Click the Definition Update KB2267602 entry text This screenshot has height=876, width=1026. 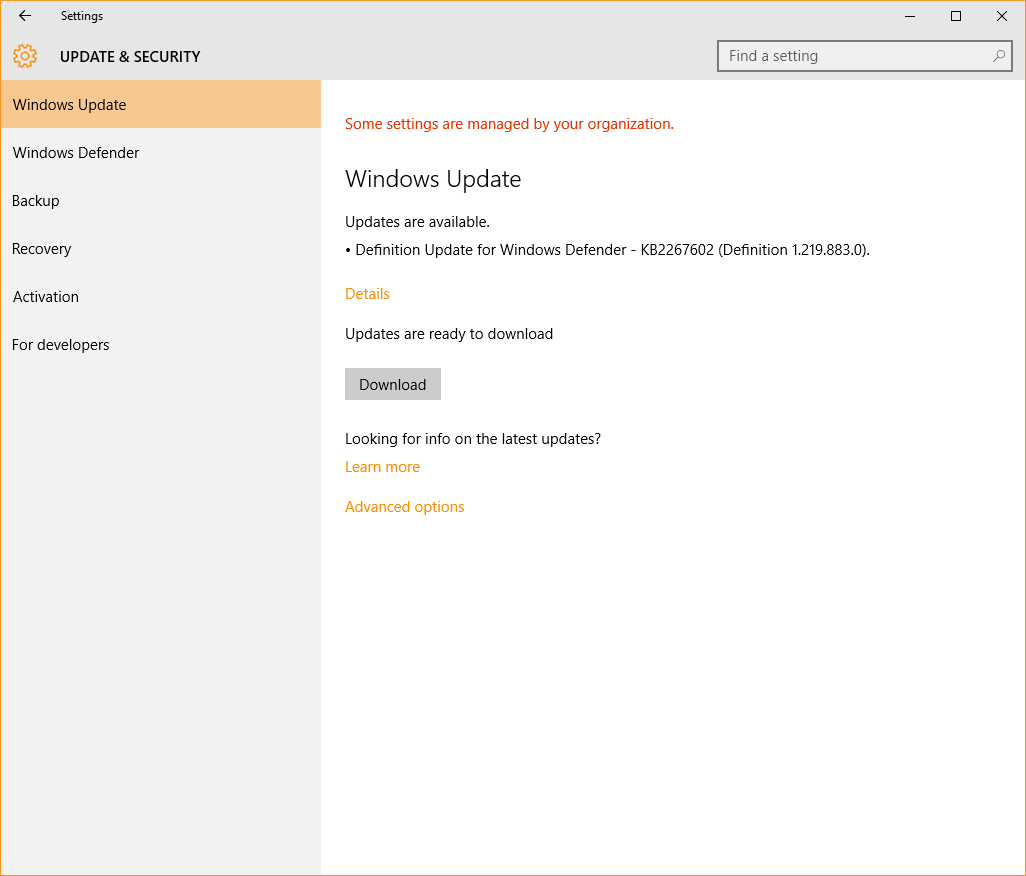607,250
